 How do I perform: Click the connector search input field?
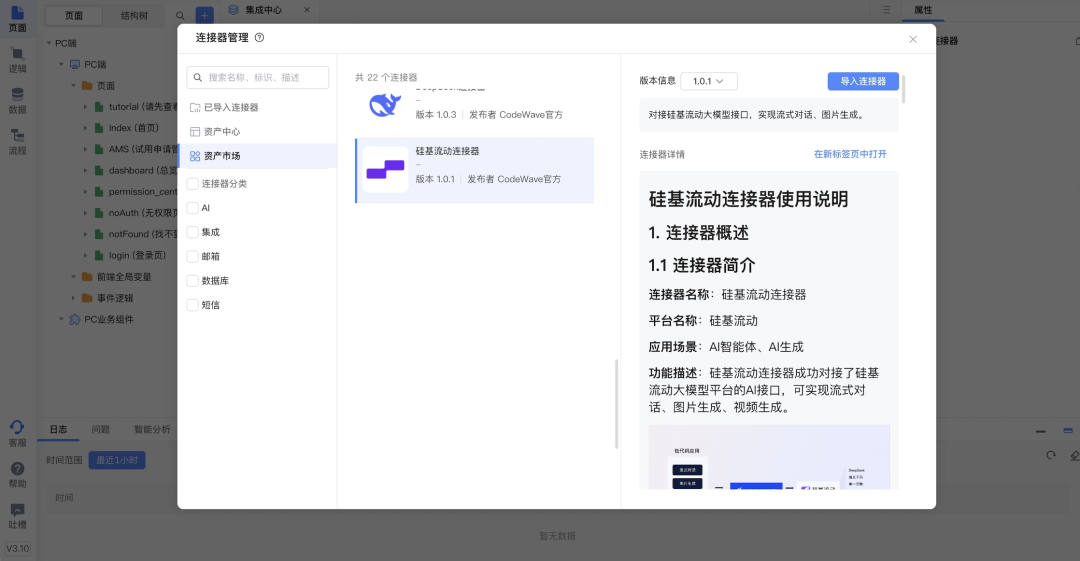click(x=258, y=77)
